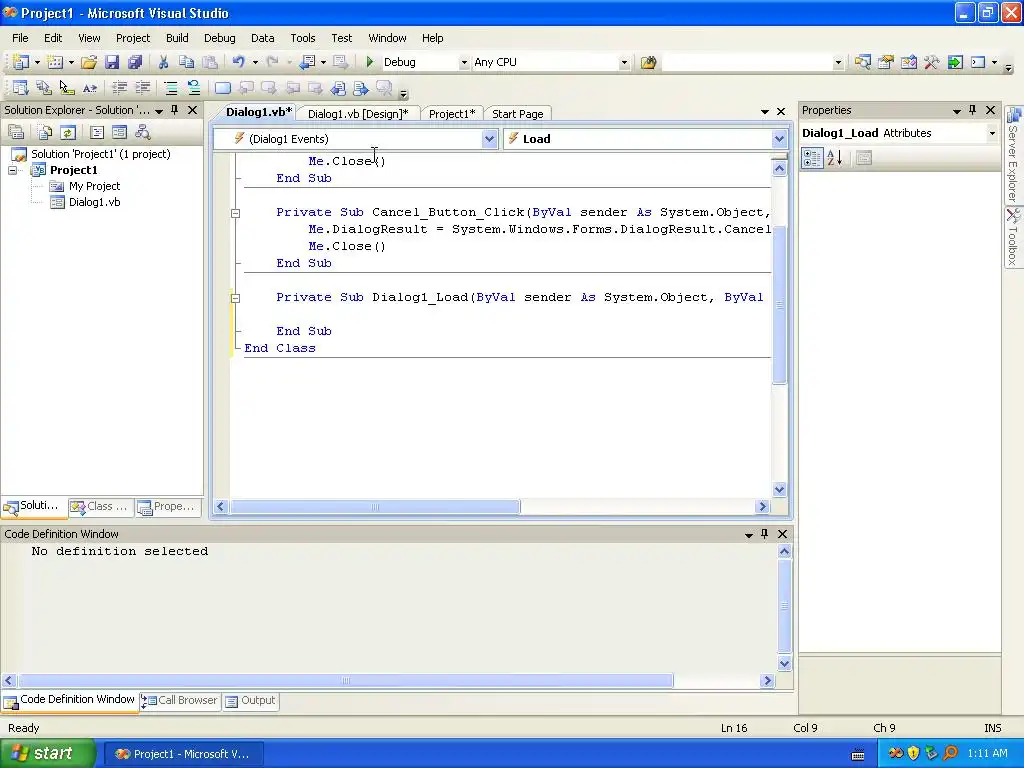Open the Properties Window toolbar icon
Viewport: 1024px width, 768px height.
click(x=886, y=62)
